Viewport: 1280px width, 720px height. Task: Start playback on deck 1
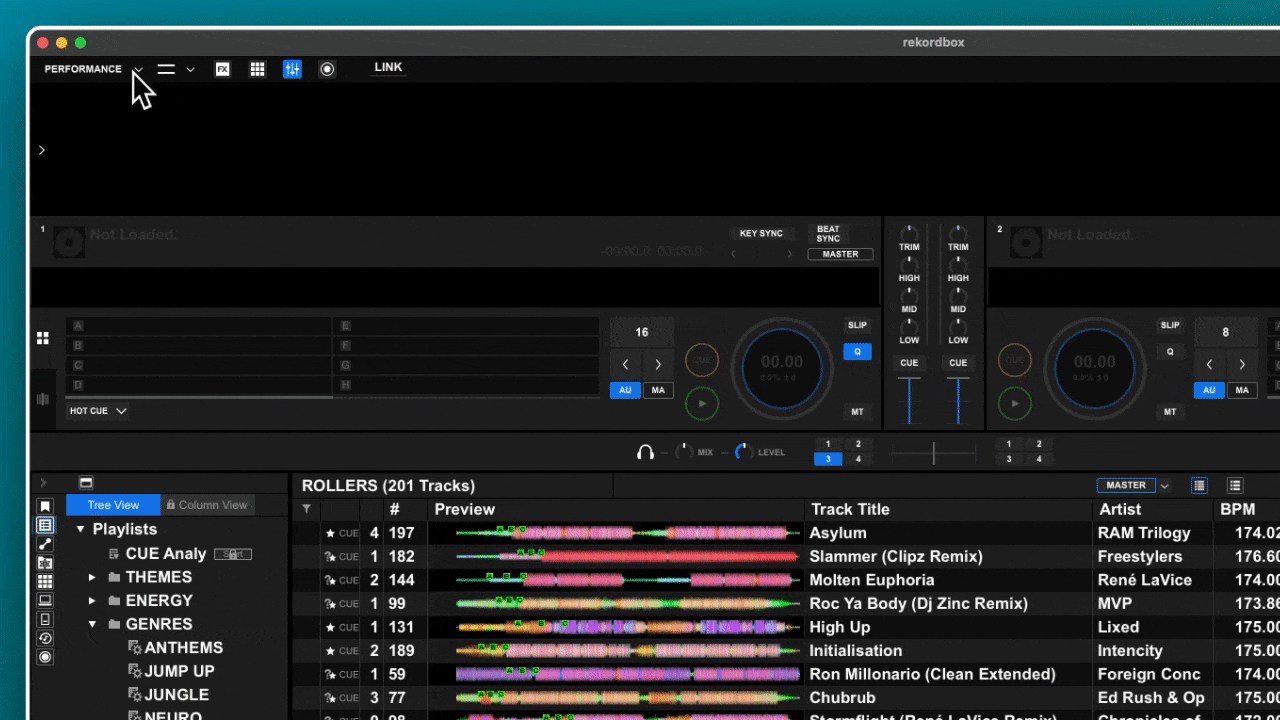702,403
